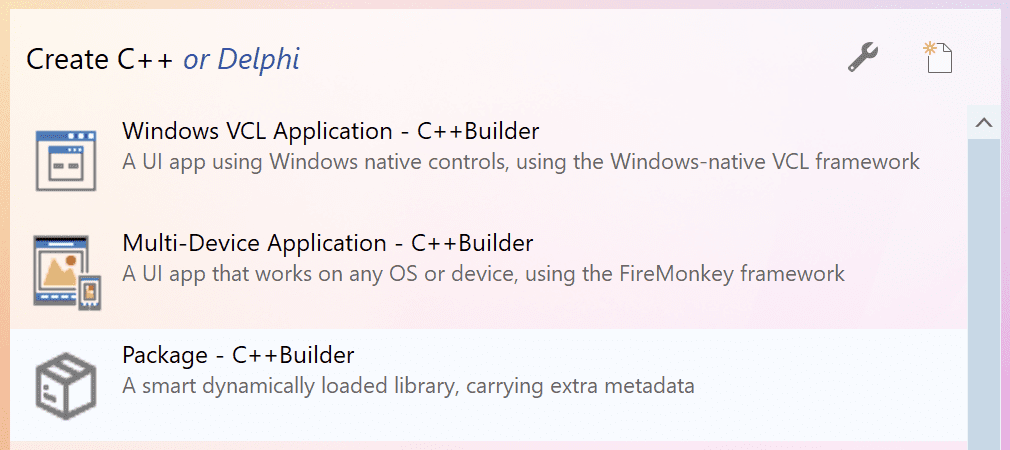
Task: Click the Windows VCL Application window icon
Action: (x=66, y=159)
